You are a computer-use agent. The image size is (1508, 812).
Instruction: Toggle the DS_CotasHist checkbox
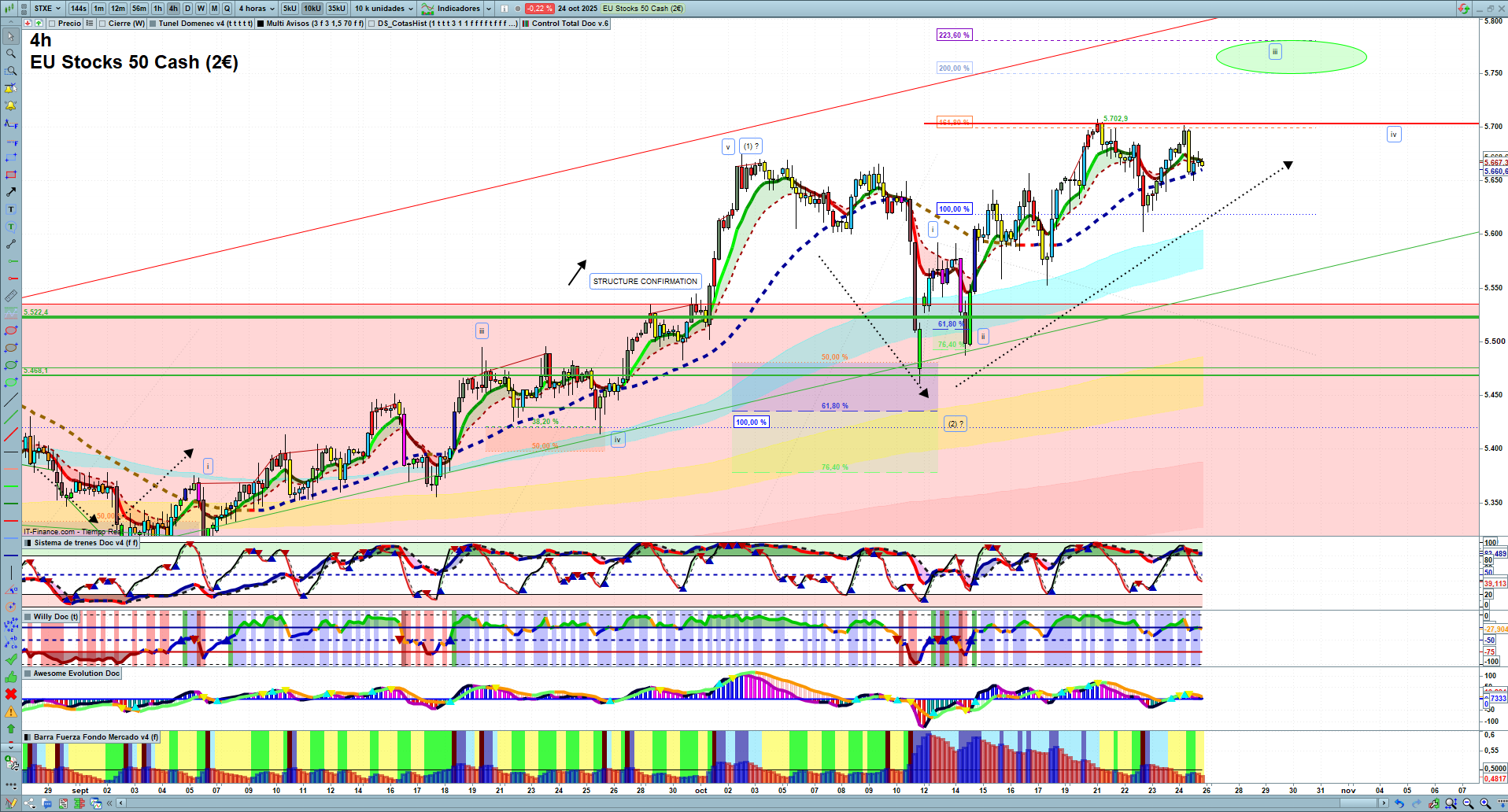click(x=371, y=24)
